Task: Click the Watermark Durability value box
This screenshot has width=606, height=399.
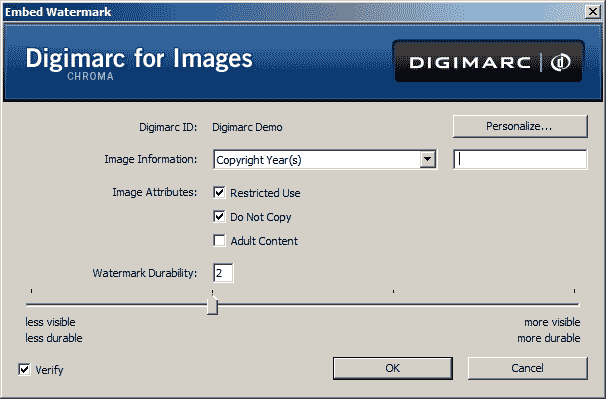Action: [223, 273]
